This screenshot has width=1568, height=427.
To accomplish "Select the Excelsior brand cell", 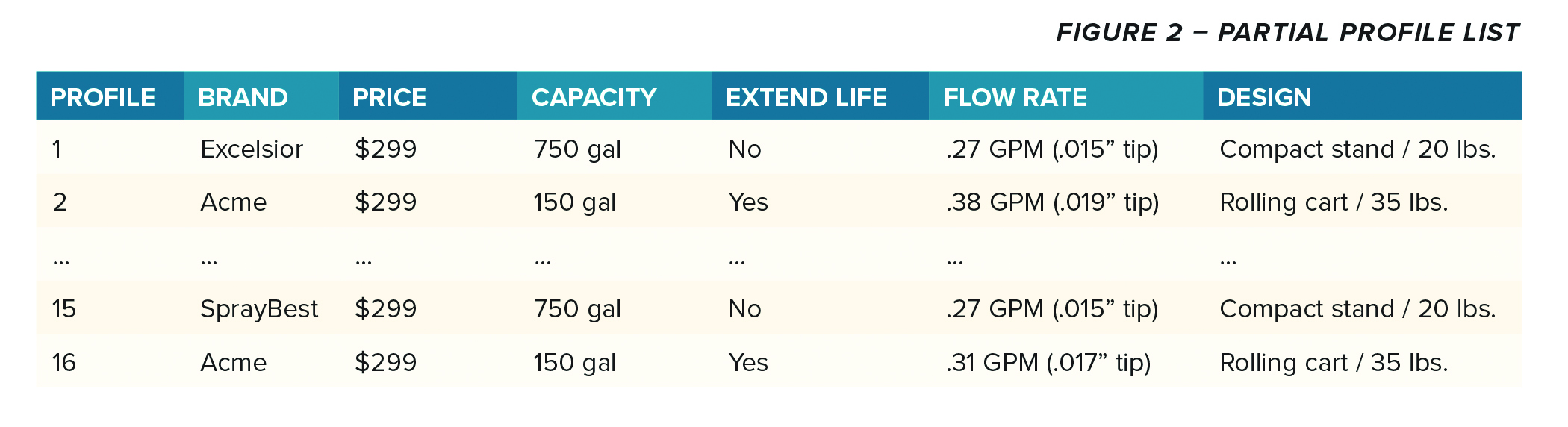I will coord(252,149).
